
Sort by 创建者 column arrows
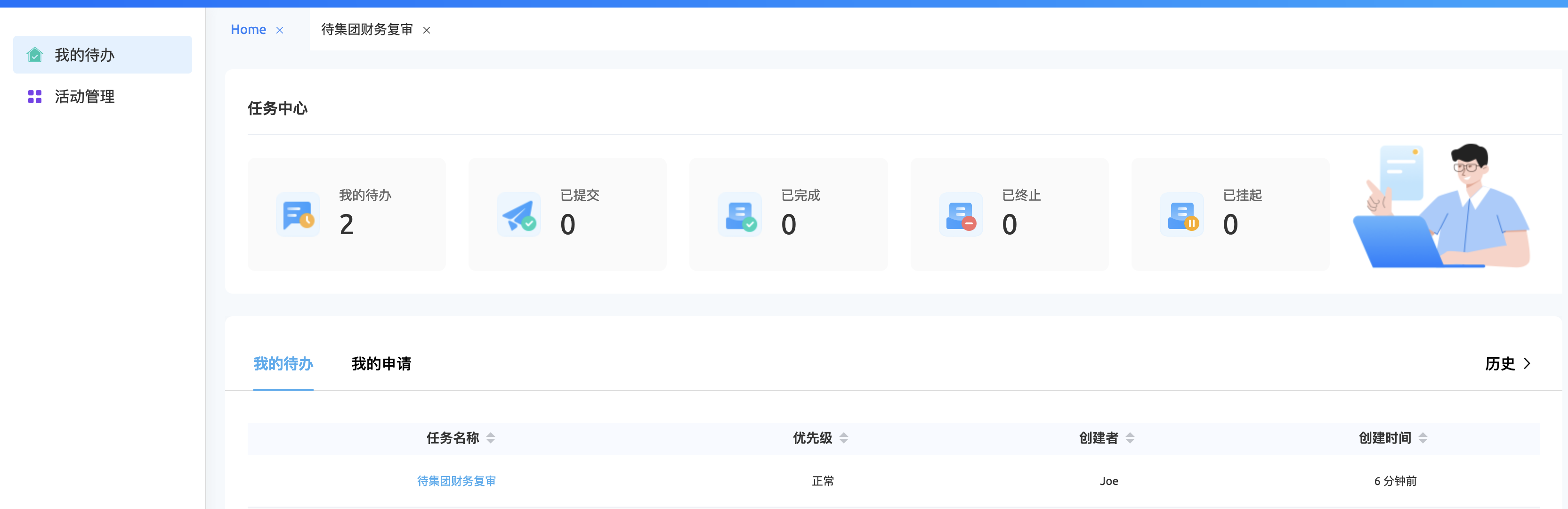point(1130,438)
